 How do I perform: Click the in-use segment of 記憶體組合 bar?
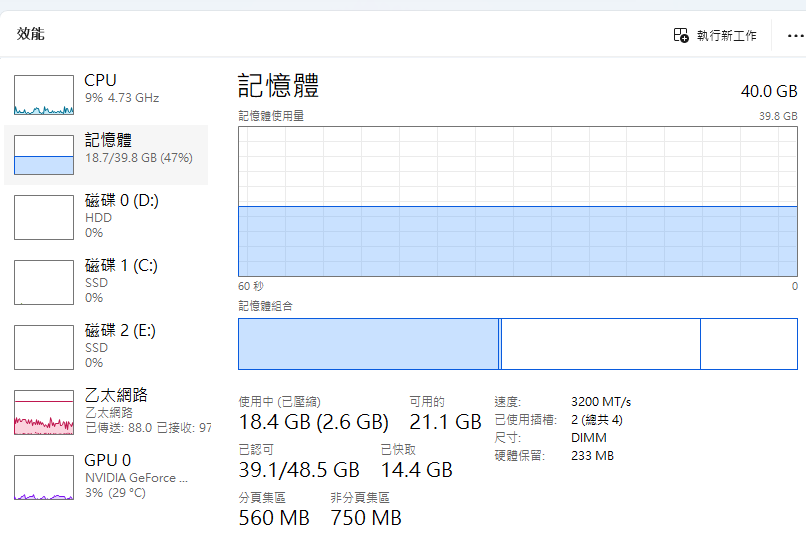coord(368,344)
